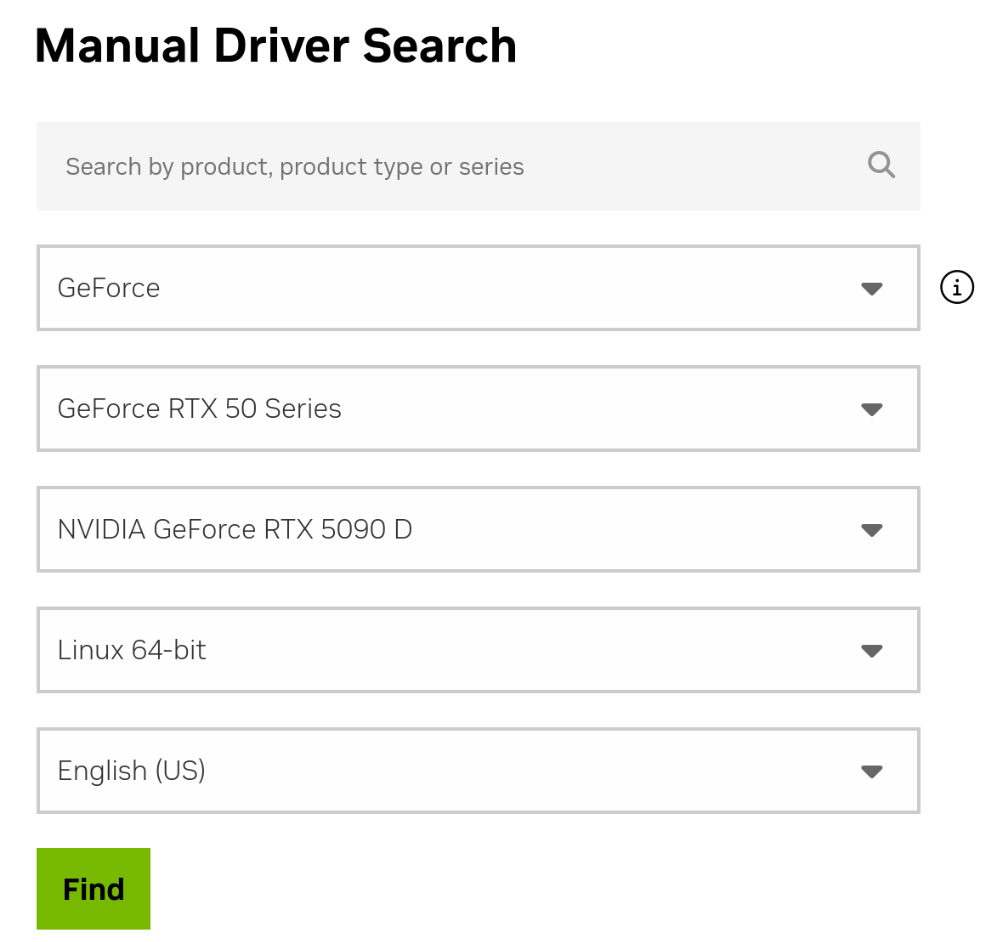Click the magnifying glass search icon

(881, 165)
